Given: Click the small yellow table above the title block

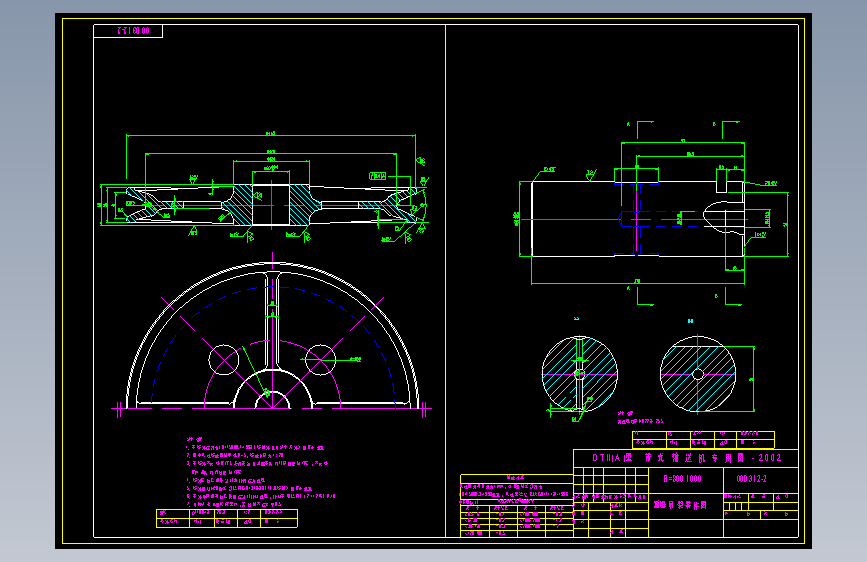Looking at the screenshot, I should click(703, 439).
